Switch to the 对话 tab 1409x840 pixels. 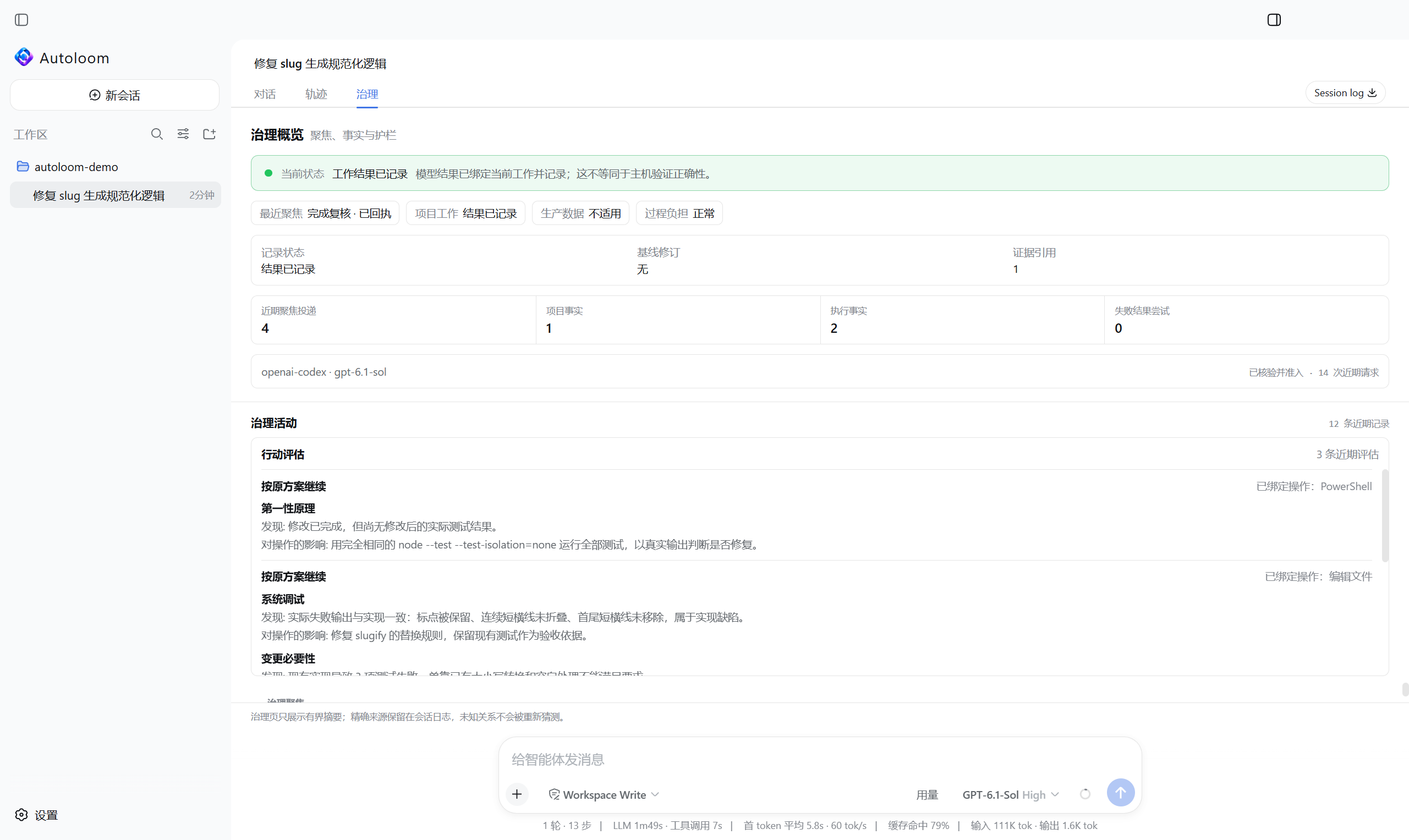click(x=265, y=94)
